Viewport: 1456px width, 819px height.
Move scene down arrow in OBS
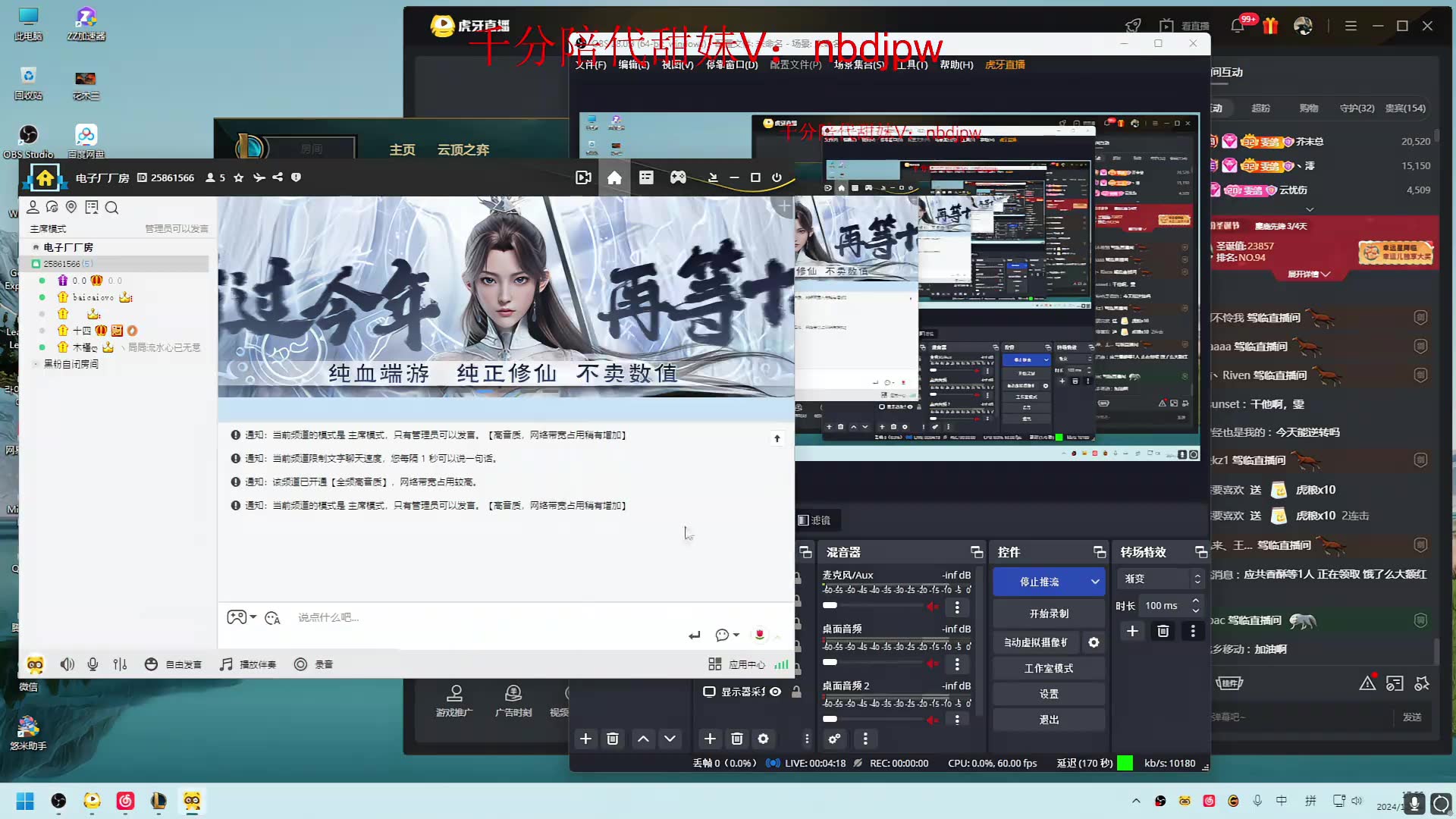point(670,739)
